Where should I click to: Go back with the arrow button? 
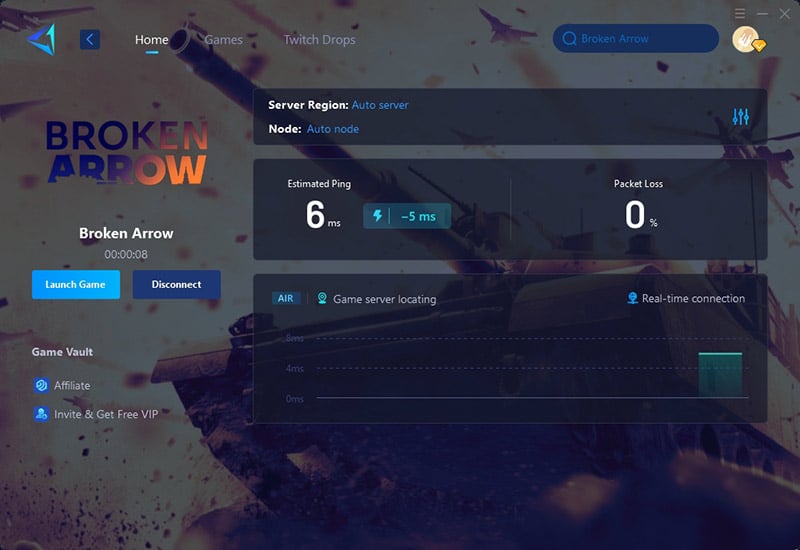(90, 39)
